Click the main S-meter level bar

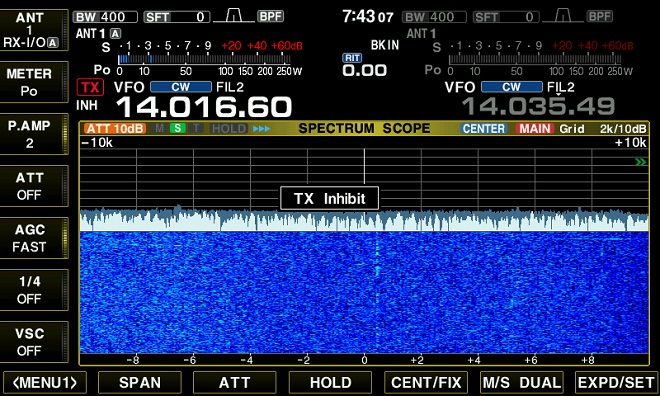(209, 59)
